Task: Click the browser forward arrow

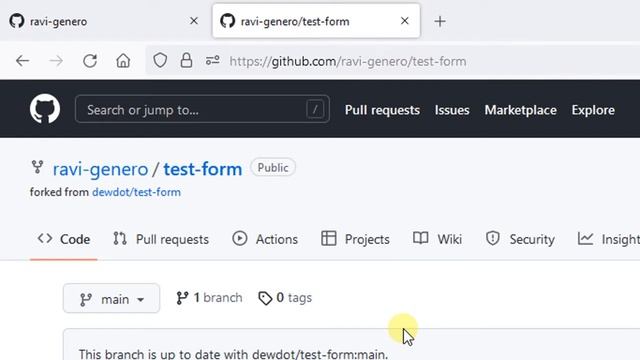Action: tap(56, 61)
